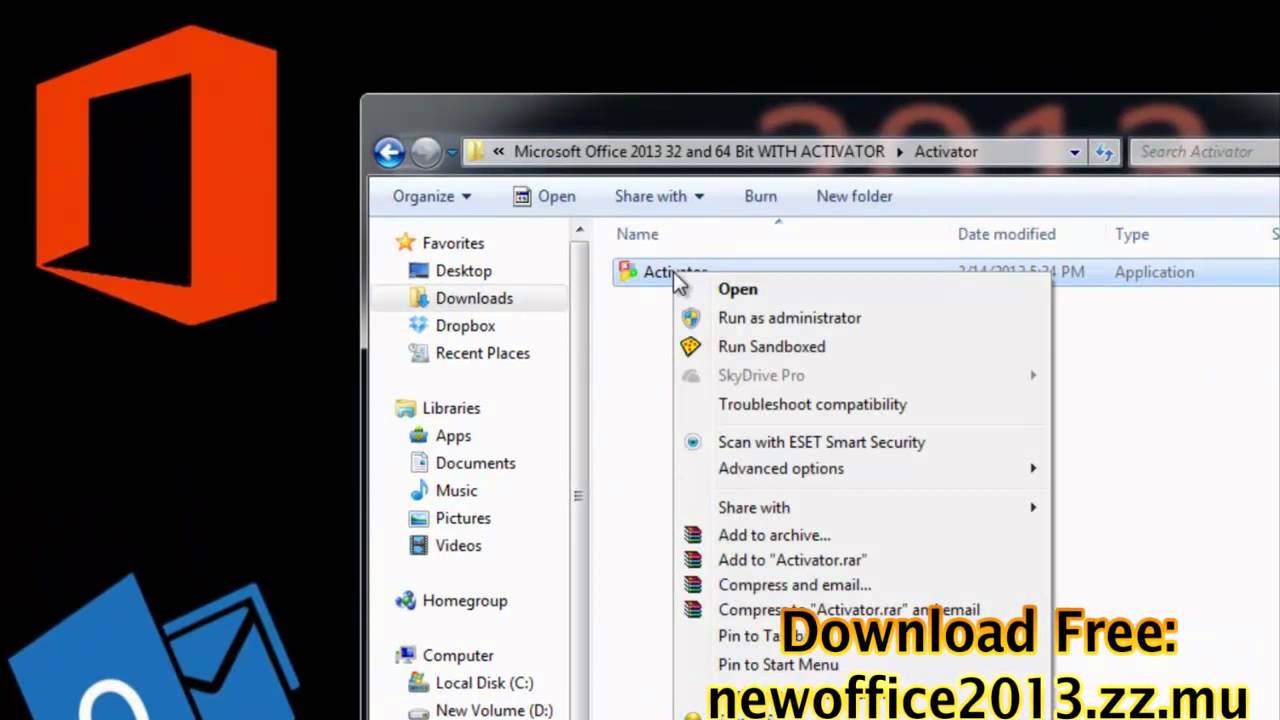Click the Local Disk (C:) drive icon
The width and height of the screenshot is (1280, 720).
point(419,683)
